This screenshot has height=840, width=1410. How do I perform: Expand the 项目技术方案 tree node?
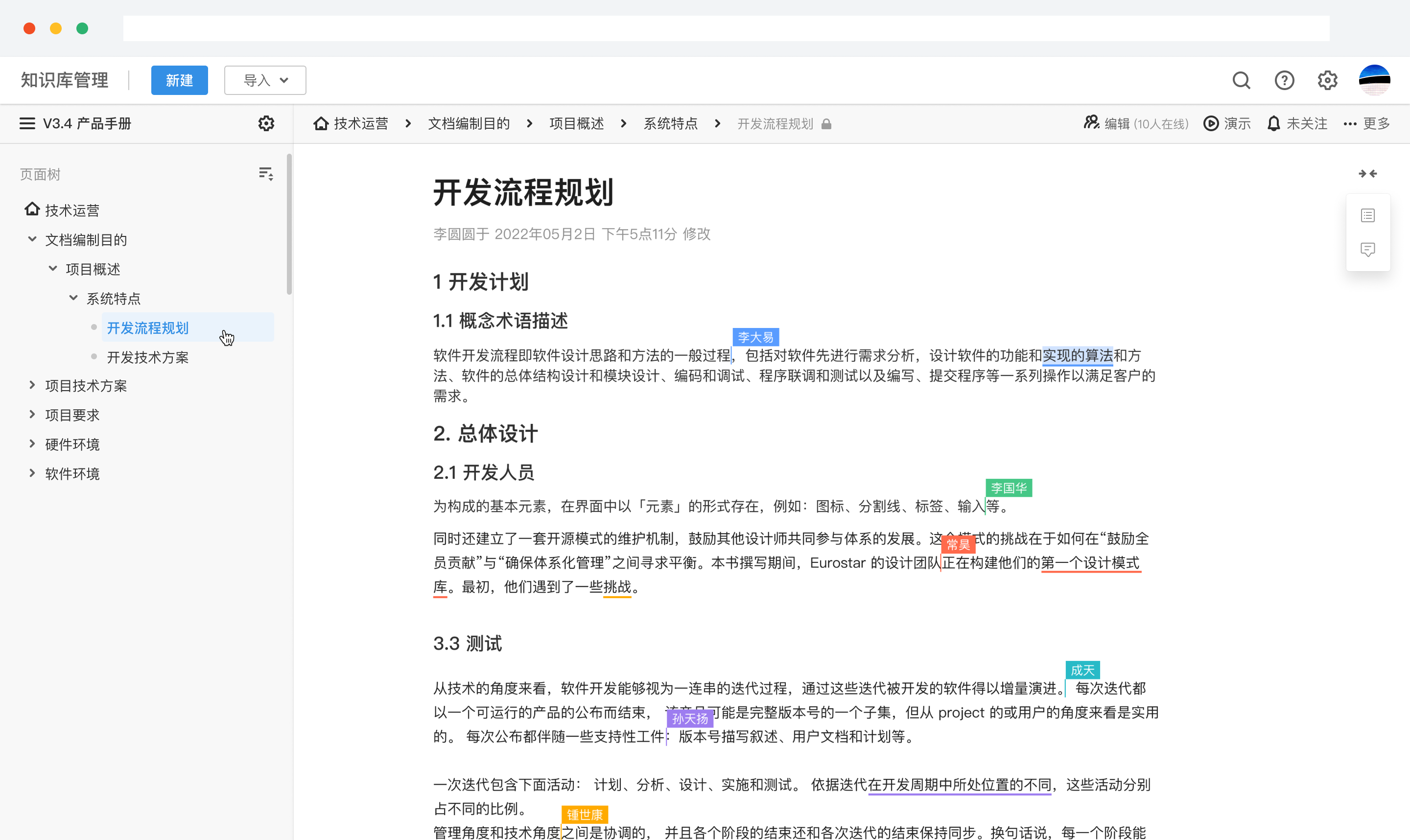pos(32,385)
